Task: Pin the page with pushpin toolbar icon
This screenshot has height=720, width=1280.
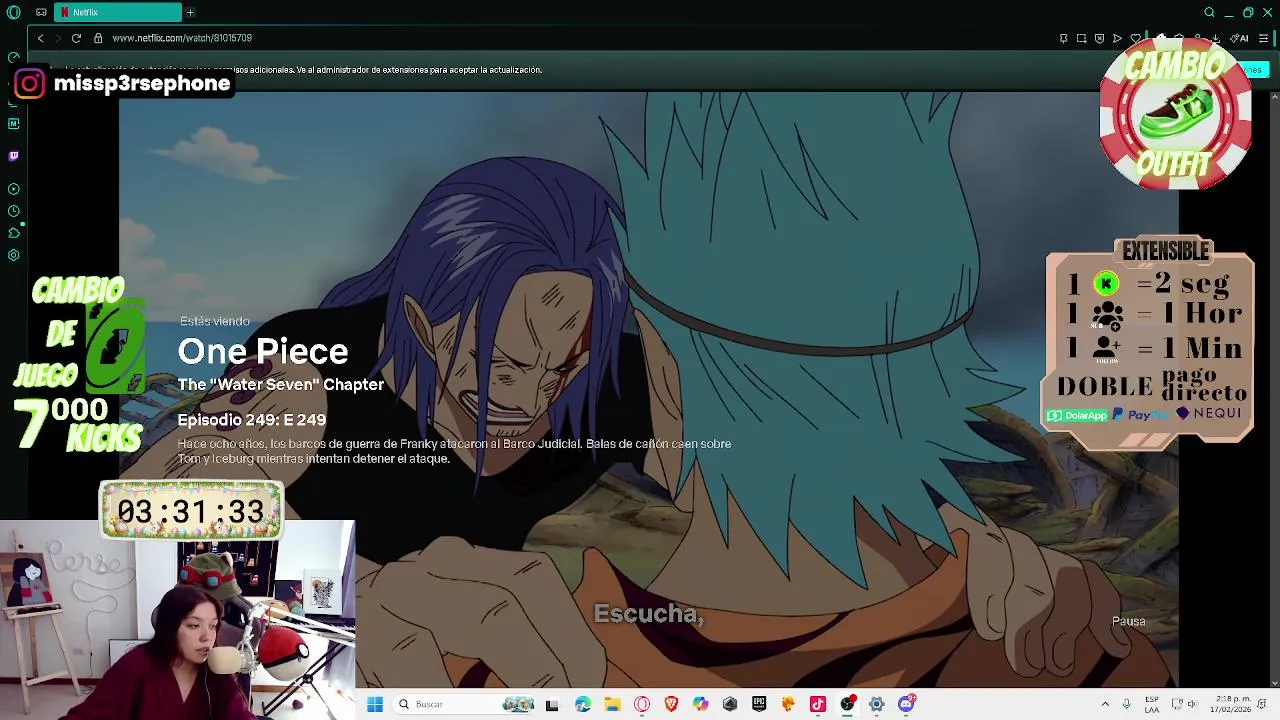Action: click(1063, 38)
